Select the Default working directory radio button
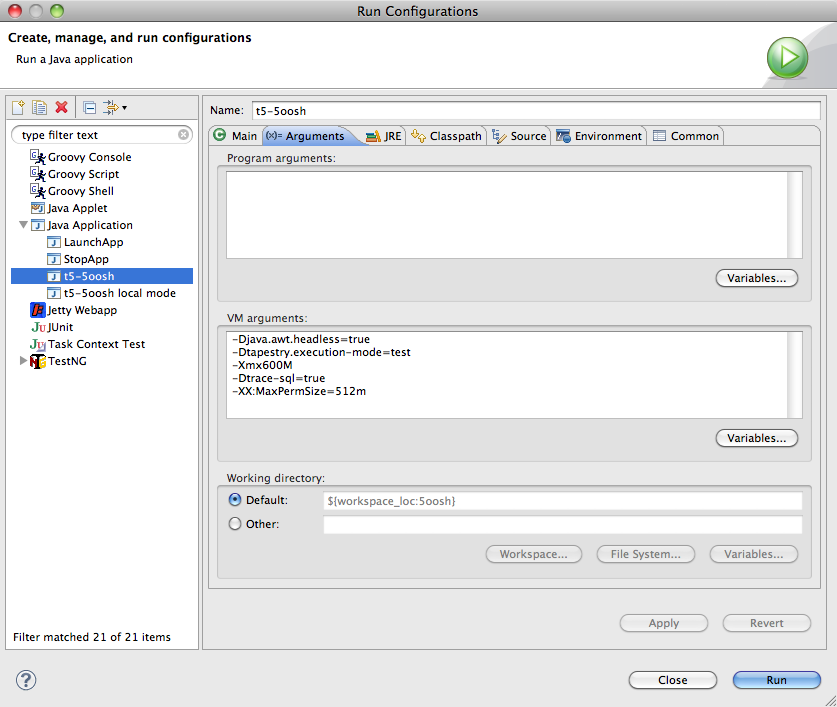Image resolution: width=837 pixels, height=707 pixels. pyautogui.click(x=236, y=500)
